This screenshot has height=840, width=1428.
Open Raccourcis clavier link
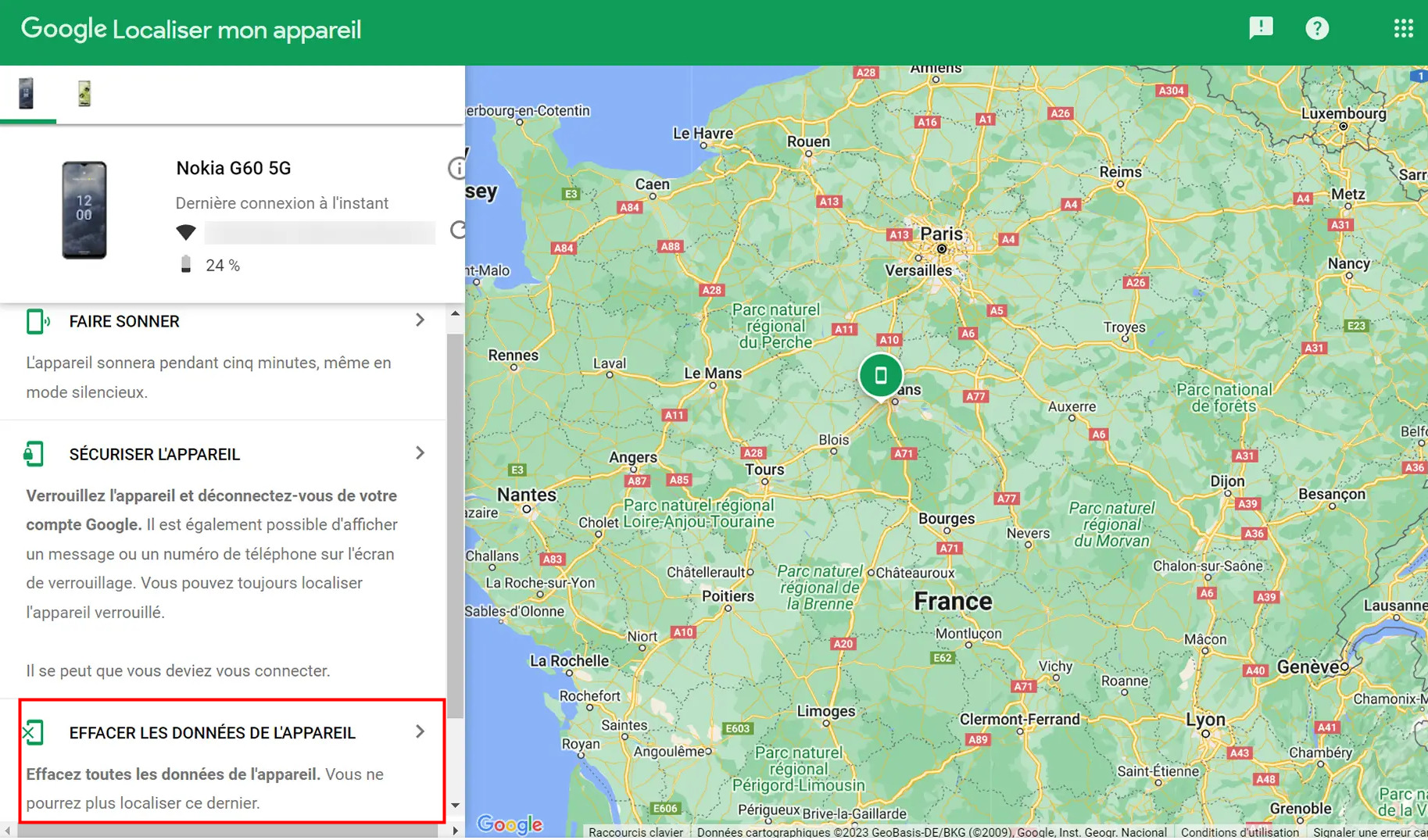tap(635, 832)
